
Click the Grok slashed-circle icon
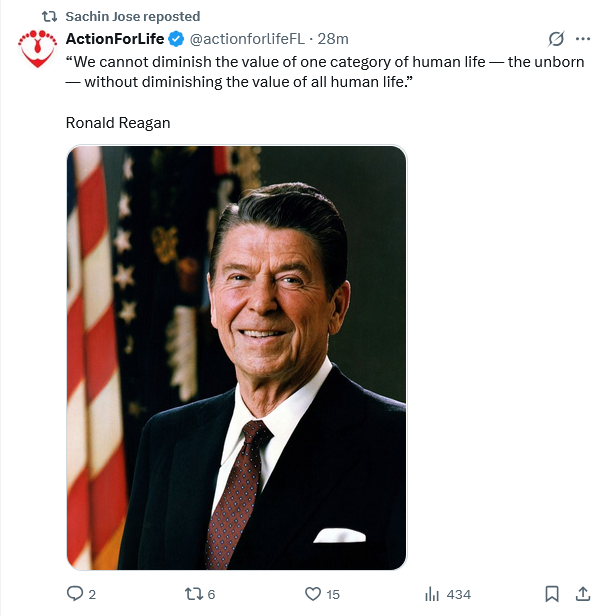coord(557,39)
